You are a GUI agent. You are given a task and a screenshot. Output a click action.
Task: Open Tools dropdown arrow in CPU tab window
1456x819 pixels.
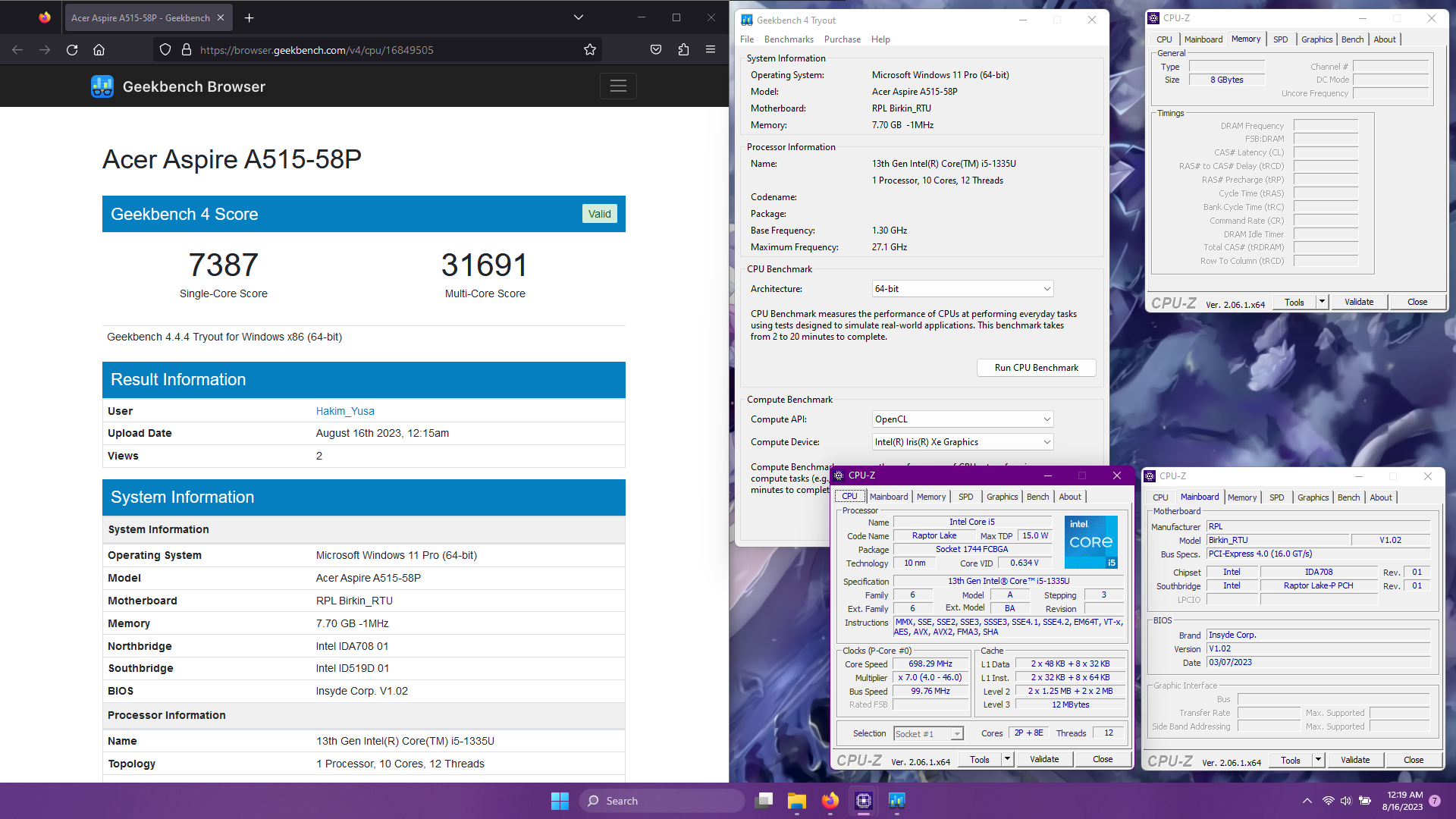(x=1007, y=759)
